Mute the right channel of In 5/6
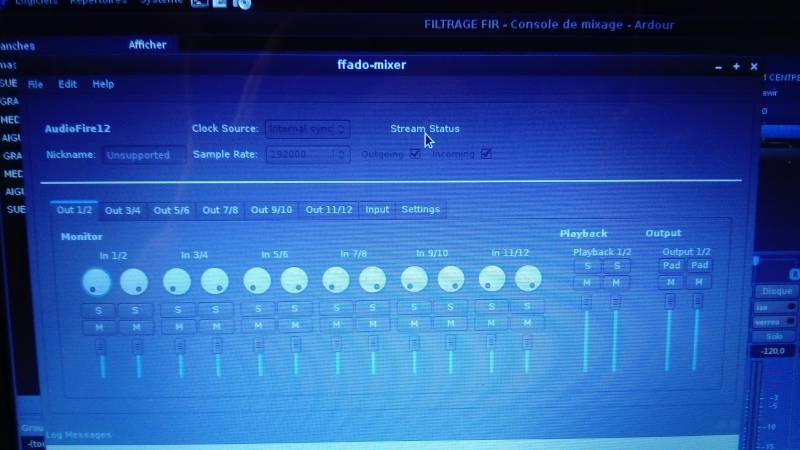Viewport: 800px width, 450px height. (x=295, y=325)
